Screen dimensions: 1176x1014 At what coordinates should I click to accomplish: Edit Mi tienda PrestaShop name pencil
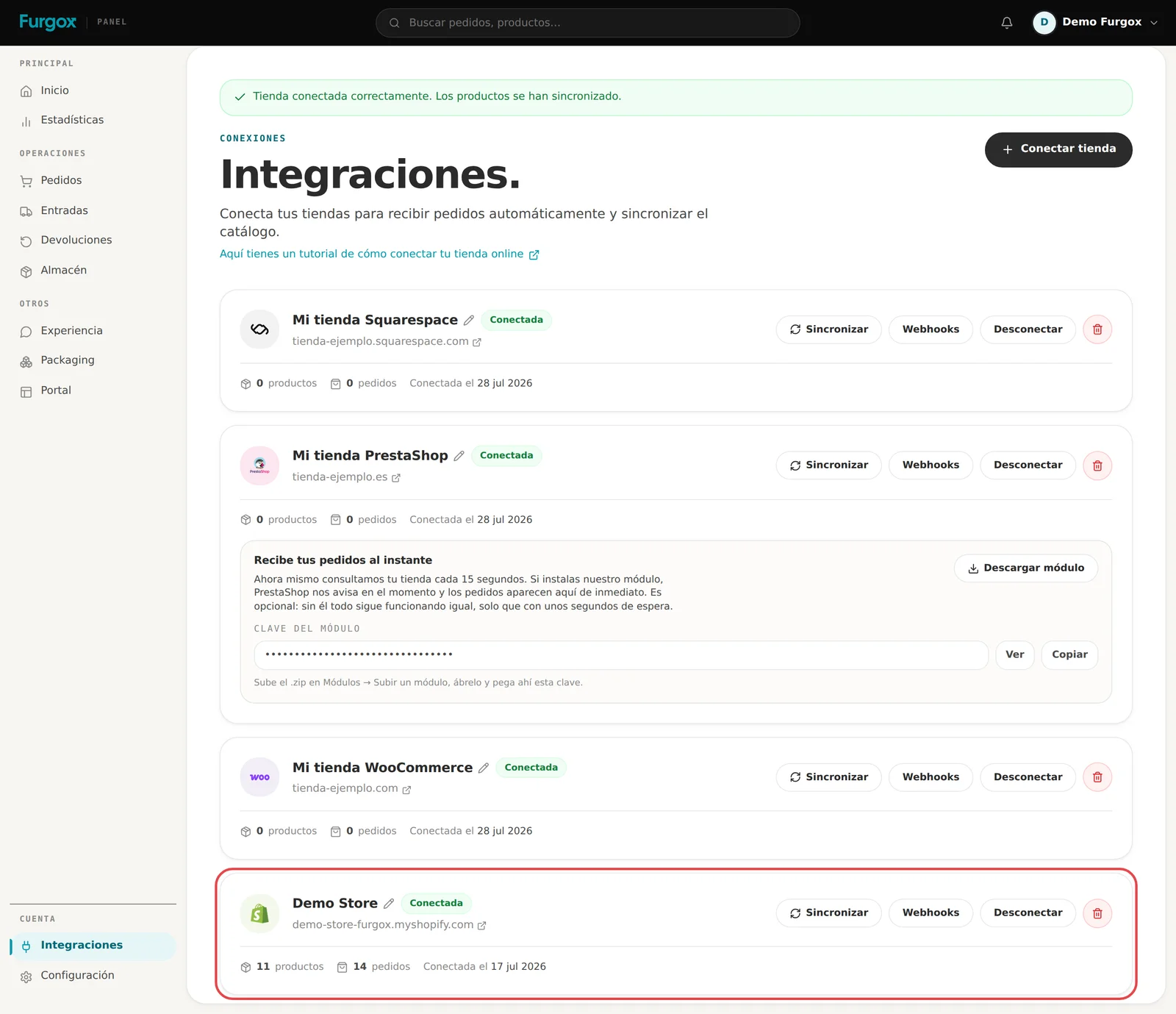[x=459, y=456]
